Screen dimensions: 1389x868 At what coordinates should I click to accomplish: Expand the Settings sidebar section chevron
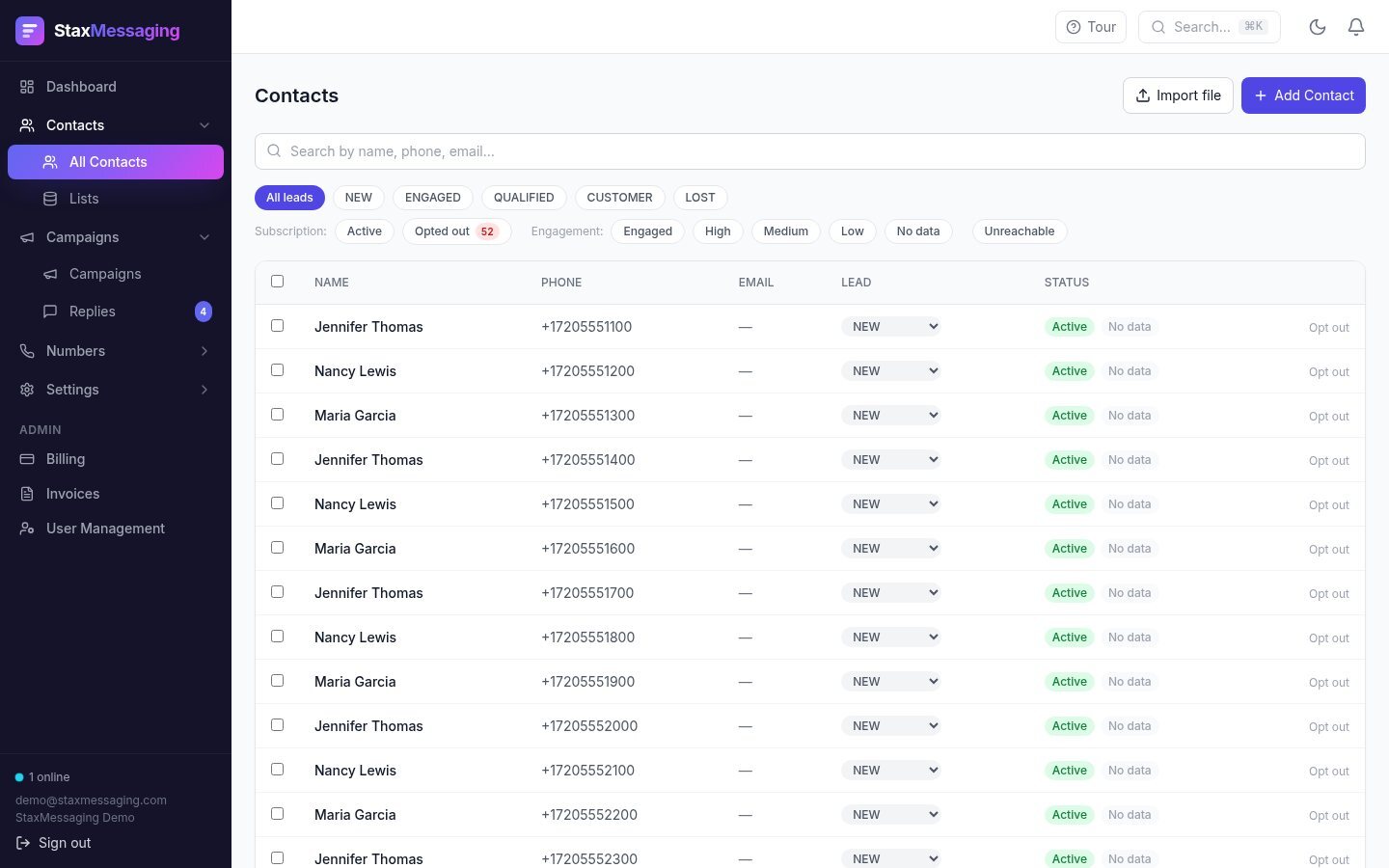pyautogui.click(x=204, y=390)
